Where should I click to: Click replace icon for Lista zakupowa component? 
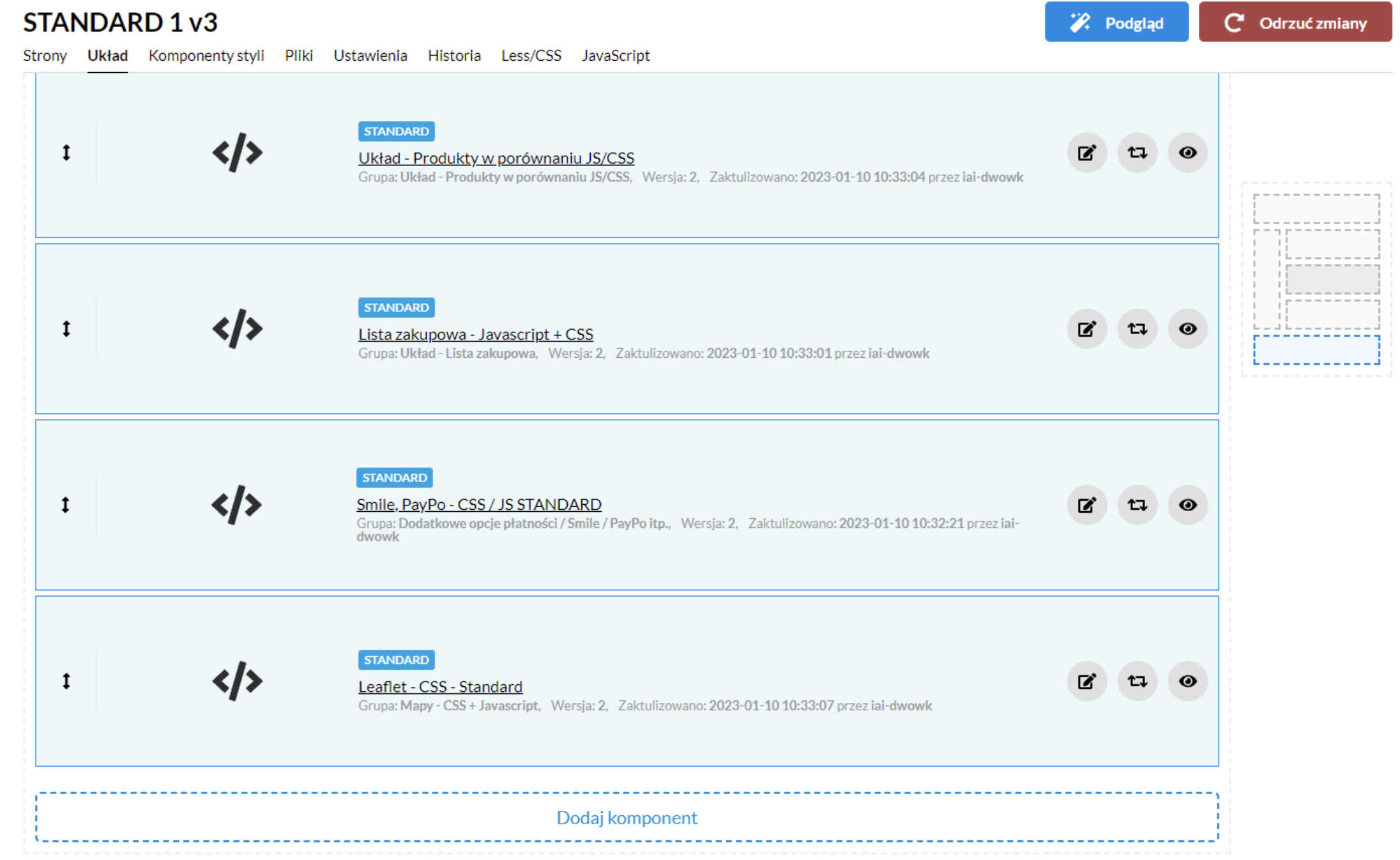pos(1137,329)
